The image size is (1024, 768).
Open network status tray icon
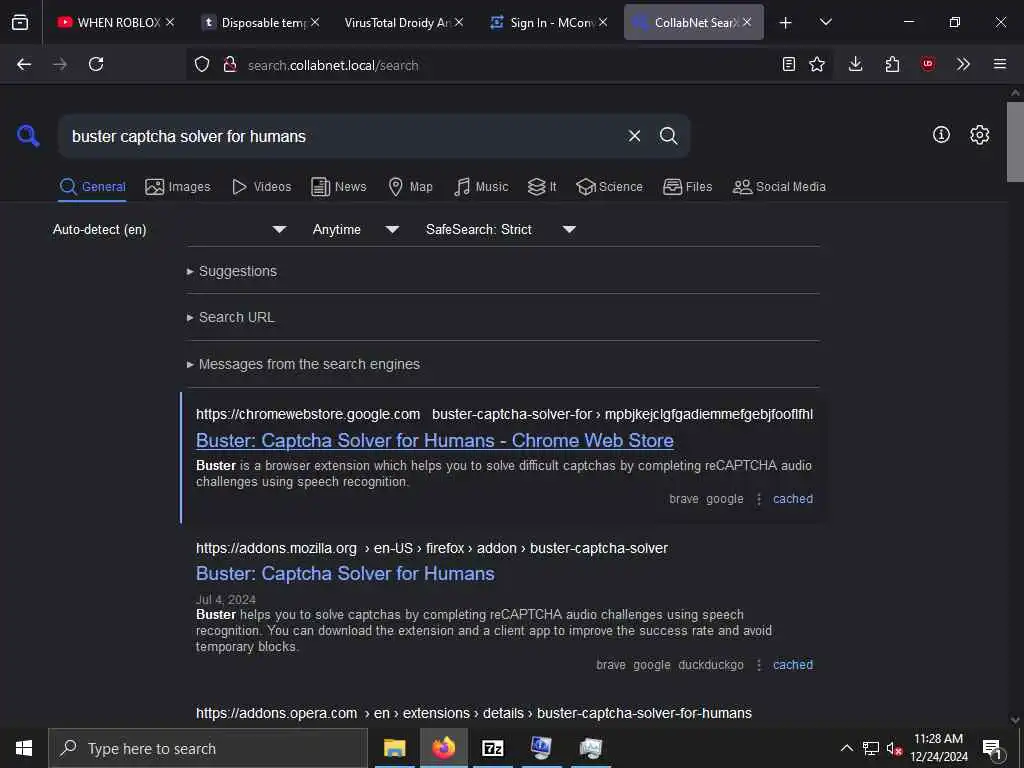(x=871, y=748)
